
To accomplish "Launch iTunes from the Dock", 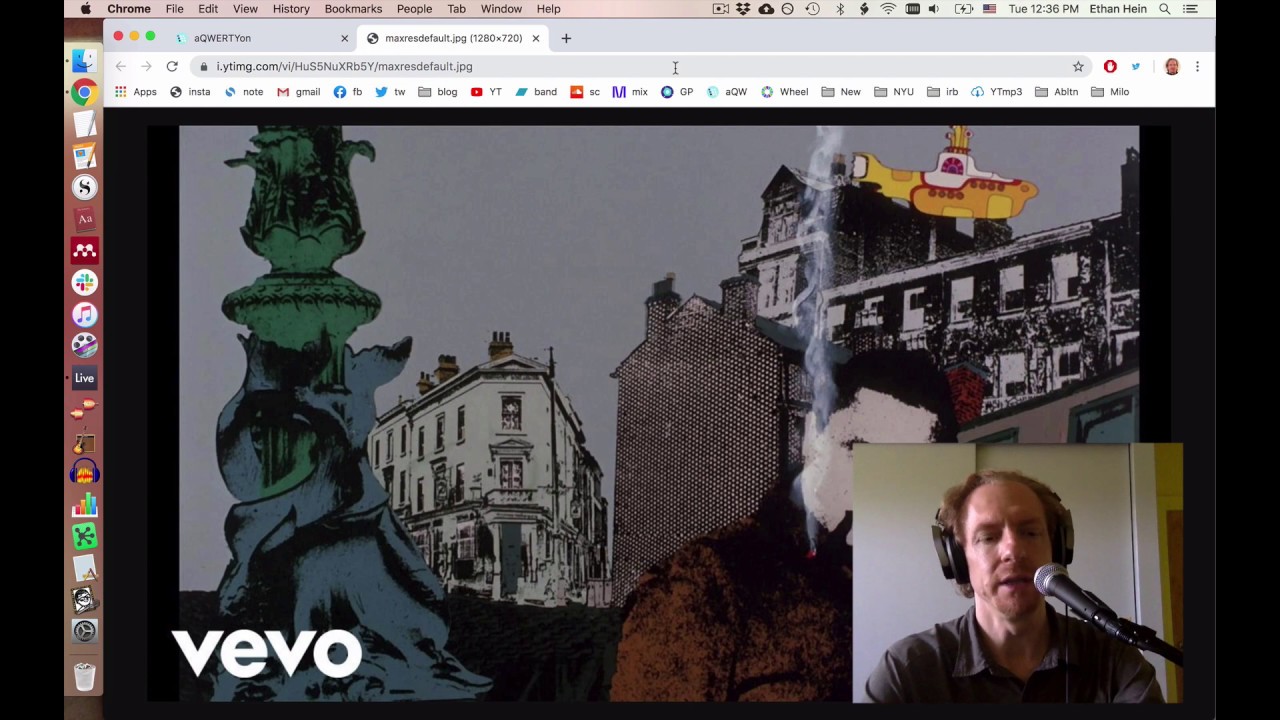I will point(84,315).
